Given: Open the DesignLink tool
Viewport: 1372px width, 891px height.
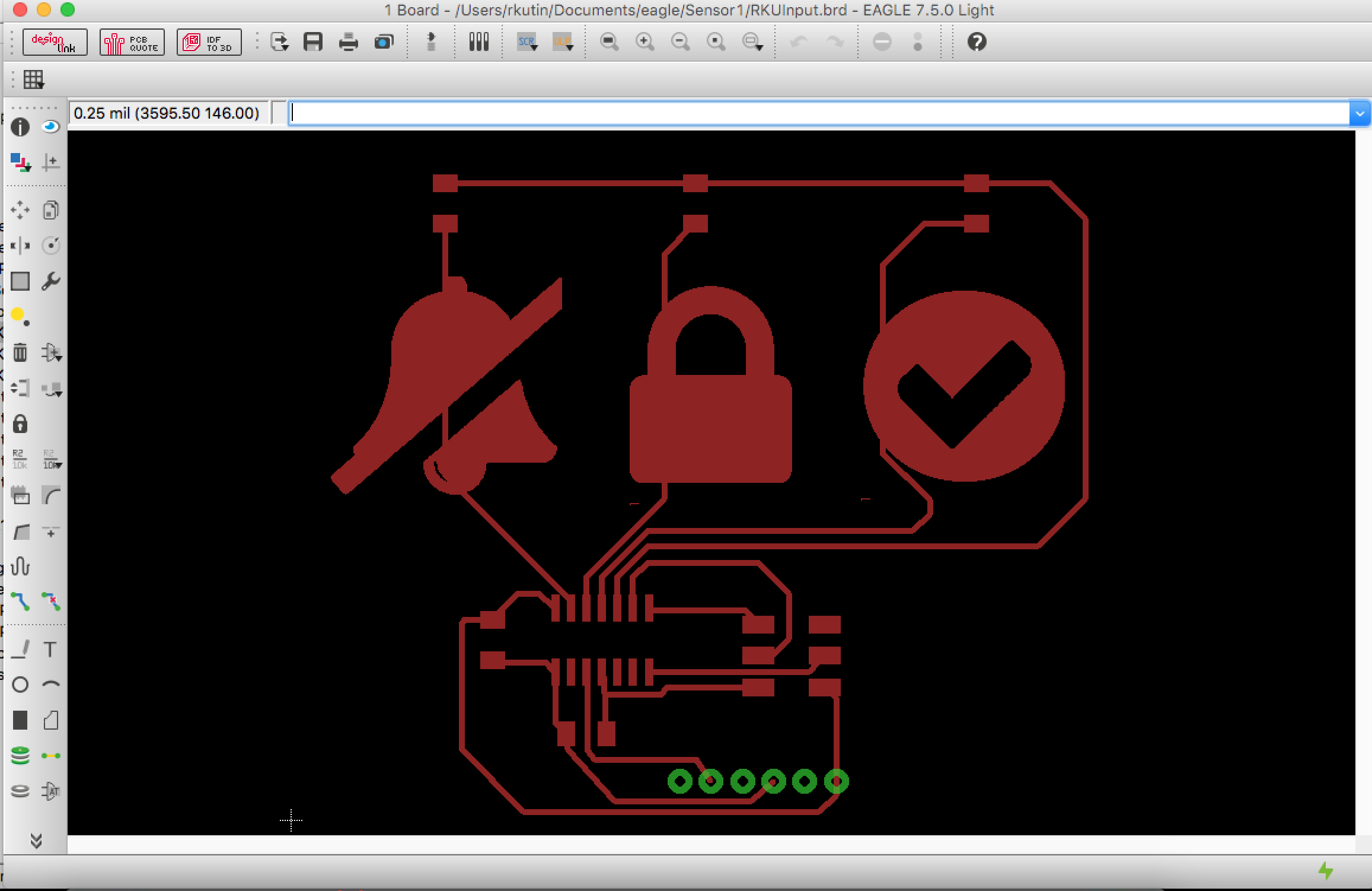Looking at the screenshot, I should click(55, 42).
